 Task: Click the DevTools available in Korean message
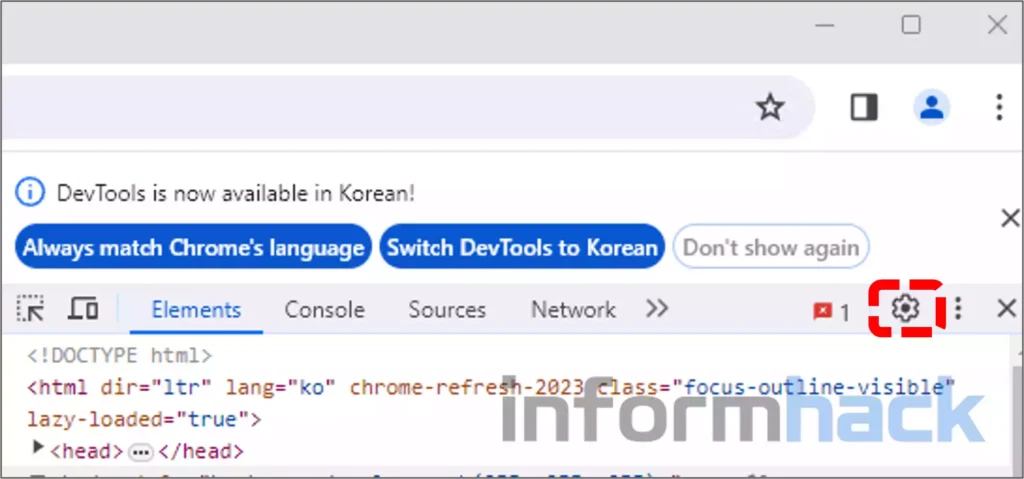click(x=236, y=193)
